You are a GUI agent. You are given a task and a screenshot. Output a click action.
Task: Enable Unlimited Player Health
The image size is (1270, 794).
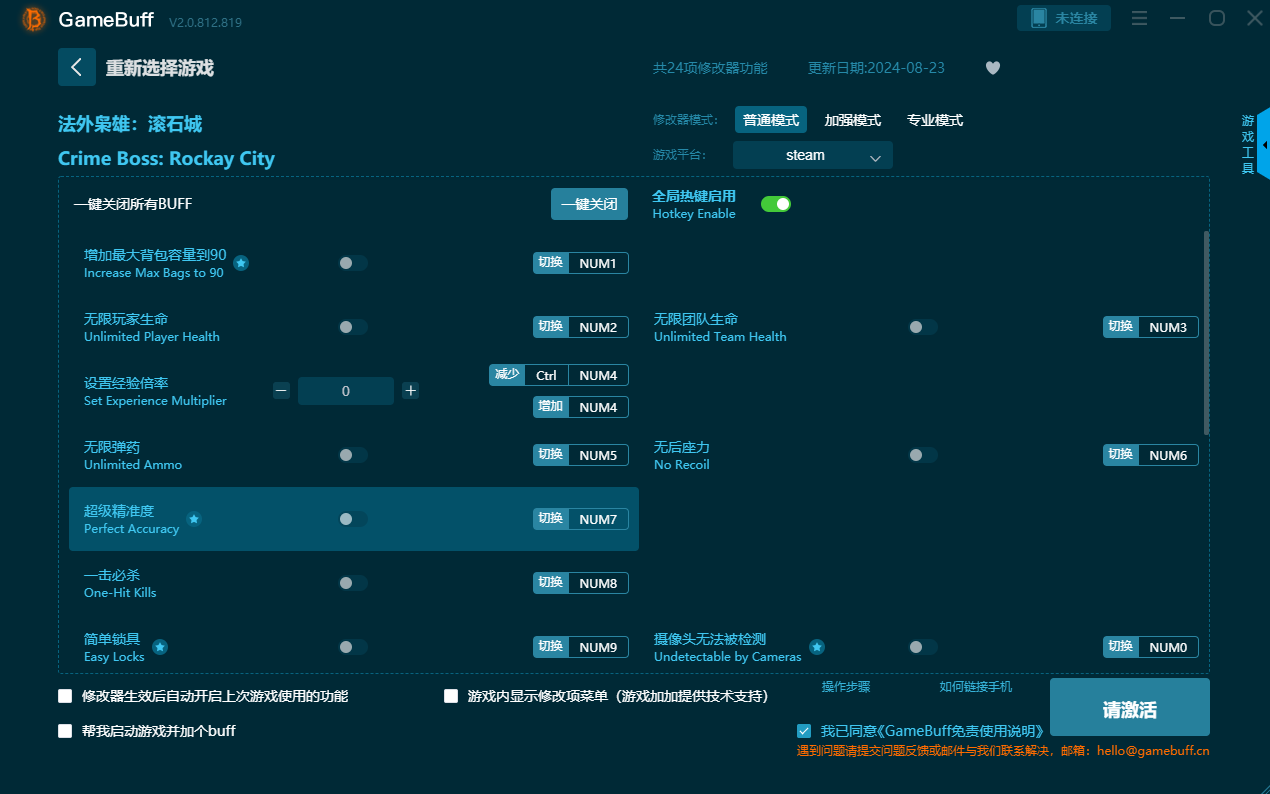[x=353, y=327]
